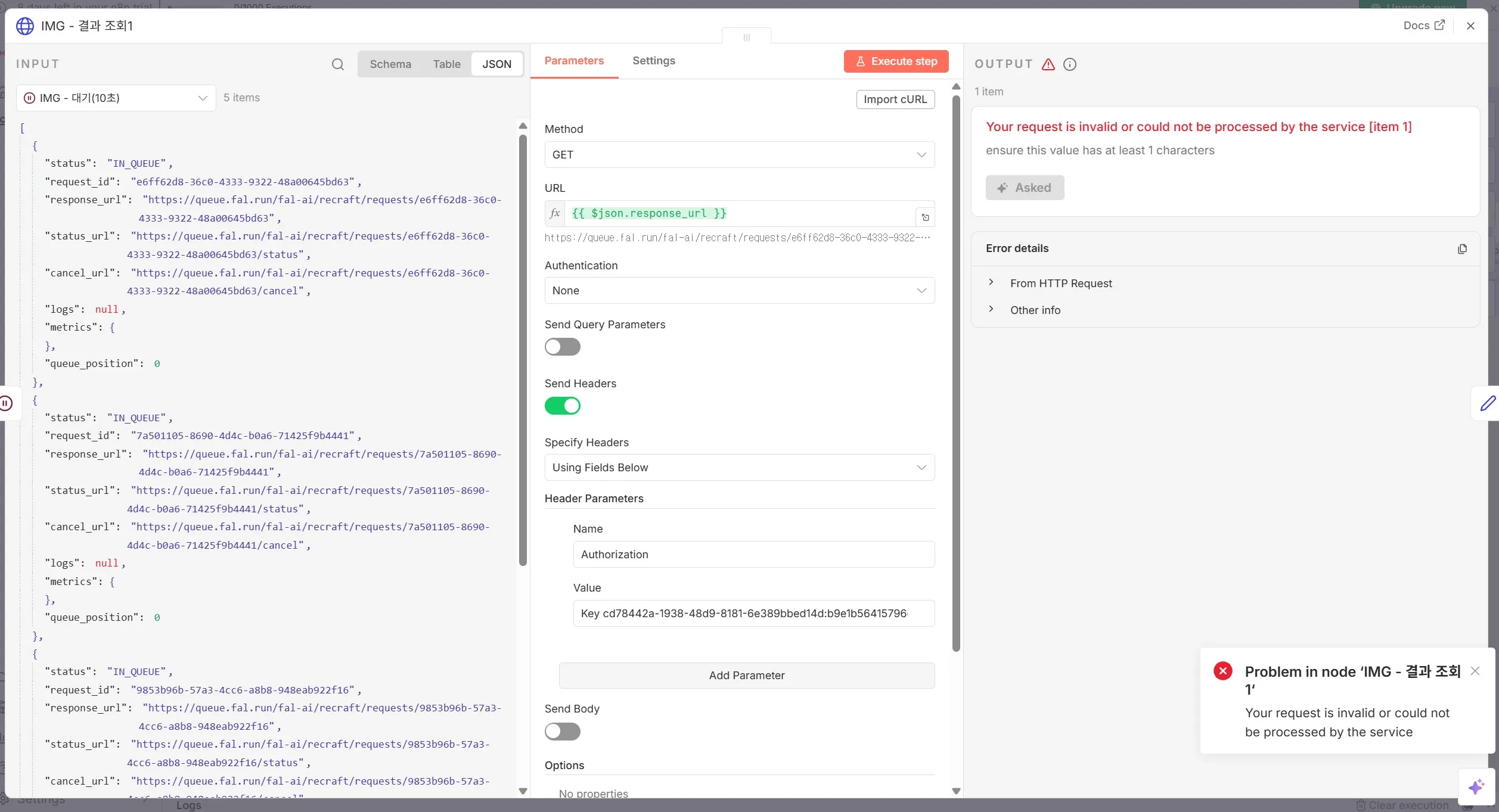
Task: Copy error details with clipboard icon
Action: (1461, 249)
